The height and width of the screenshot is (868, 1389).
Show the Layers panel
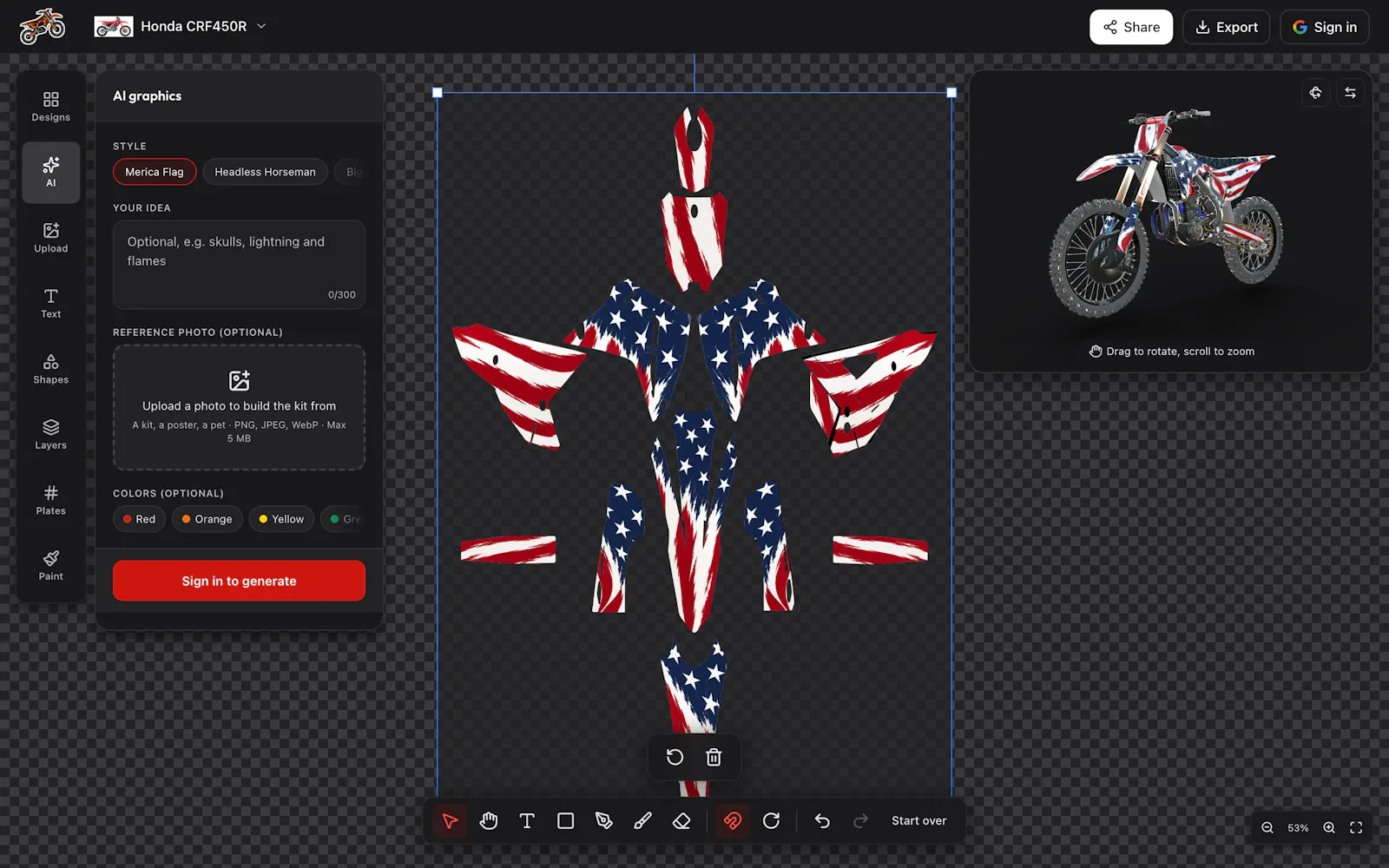point(51,435)
